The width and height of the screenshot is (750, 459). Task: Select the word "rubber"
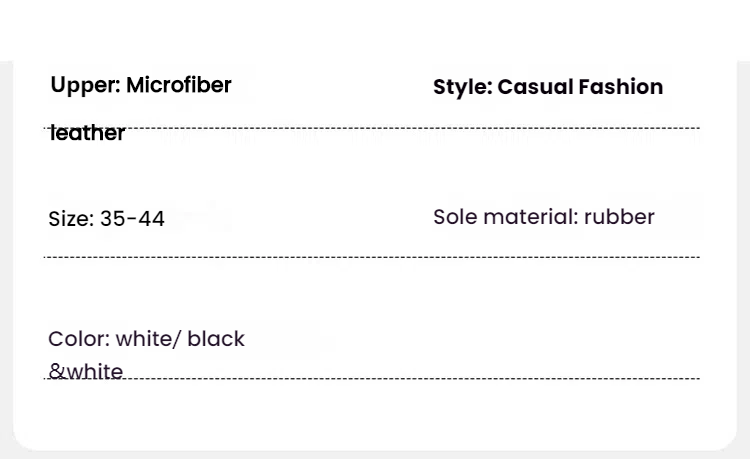pos(619,217)
